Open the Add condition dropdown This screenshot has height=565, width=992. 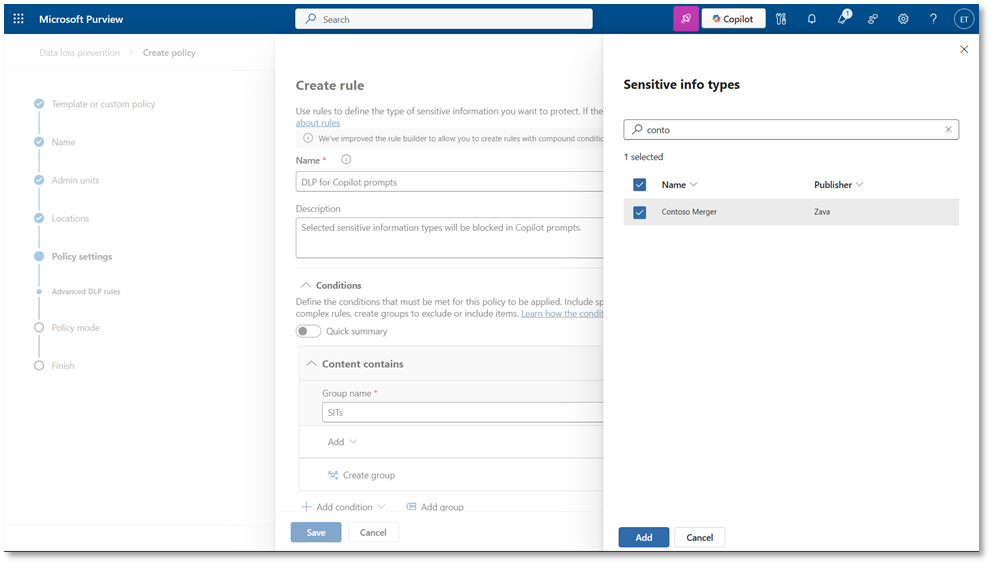(344, 507)
